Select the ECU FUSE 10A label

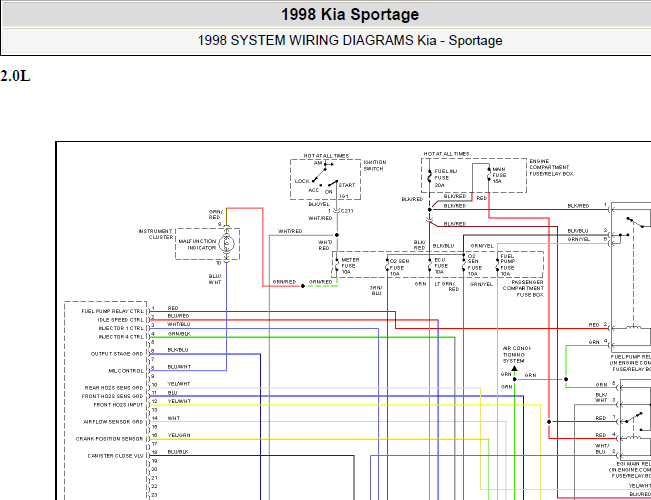(x=441, y=266)
